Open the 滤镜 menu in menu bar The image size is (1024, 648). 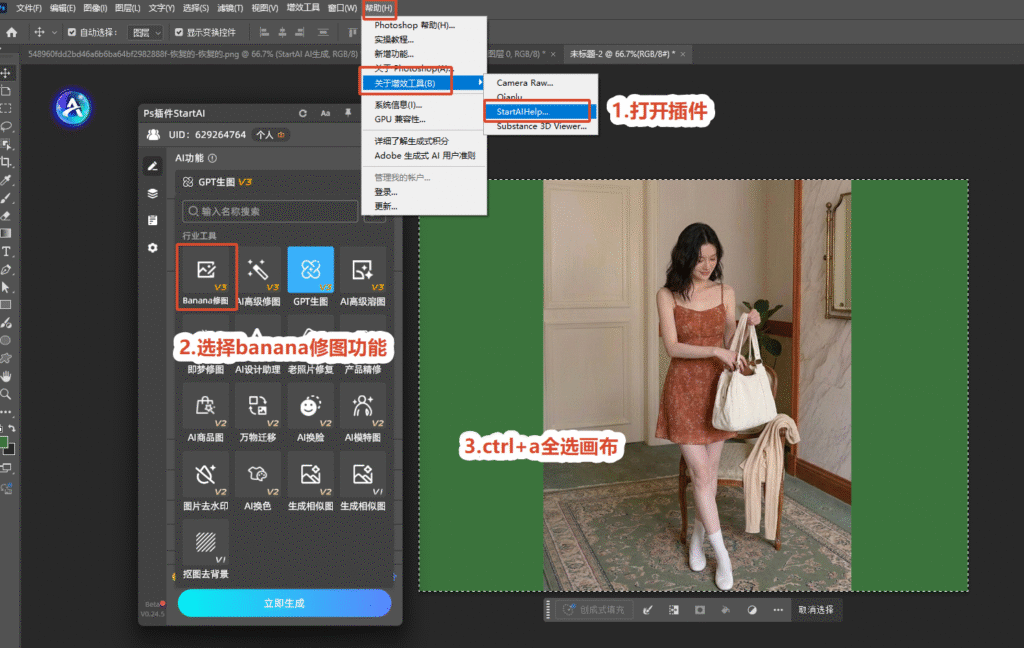click(230, 8)
